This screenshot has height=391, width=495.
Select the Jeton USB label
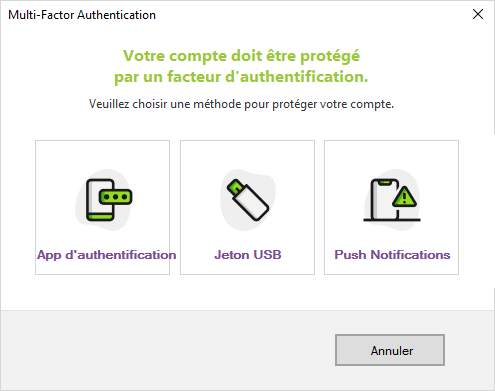[248, 255]
